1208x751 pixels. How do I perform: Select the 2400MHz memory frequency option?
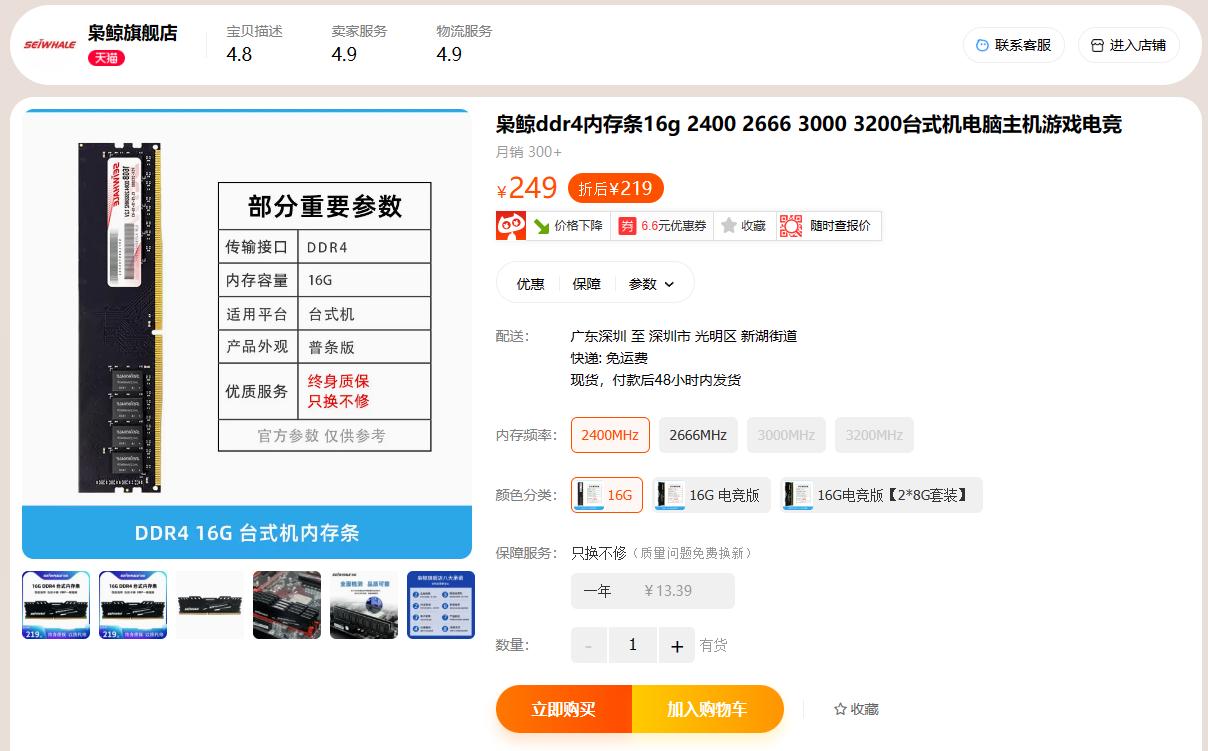tap(610, 434)
